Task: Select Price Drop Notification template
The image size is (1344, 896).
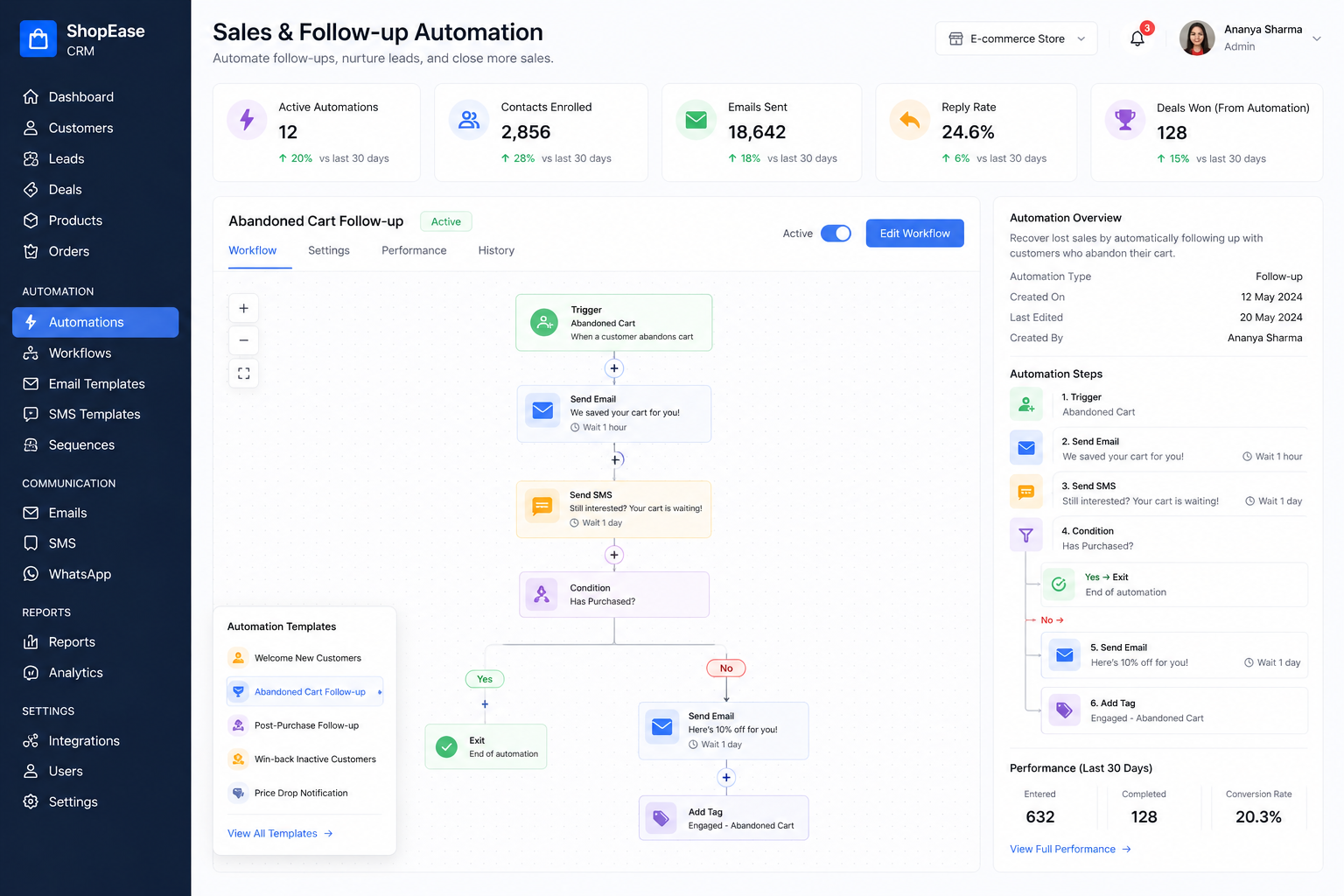Action: tap(304, 793)
